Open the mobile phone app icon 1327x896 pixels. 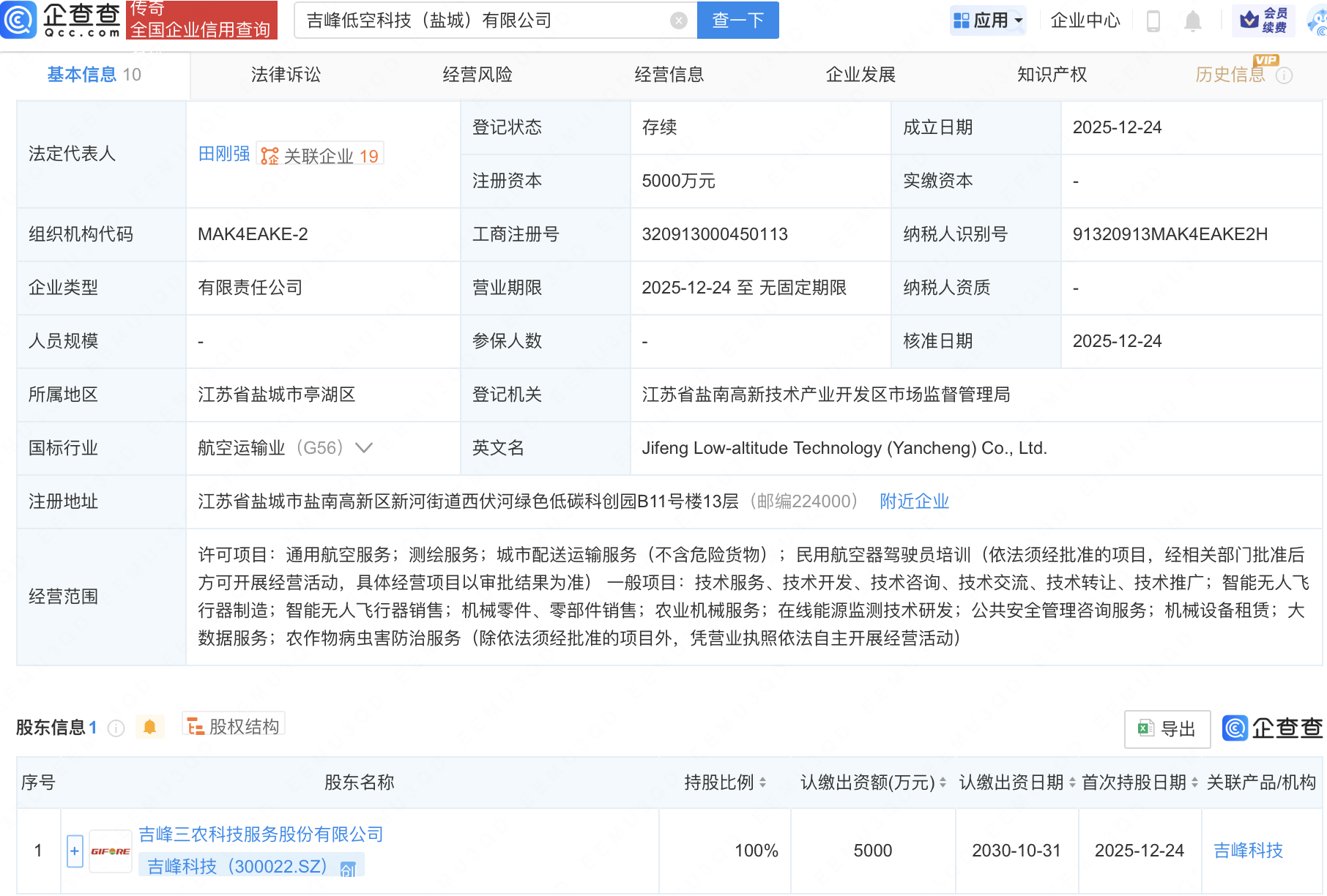[1153, 21]
